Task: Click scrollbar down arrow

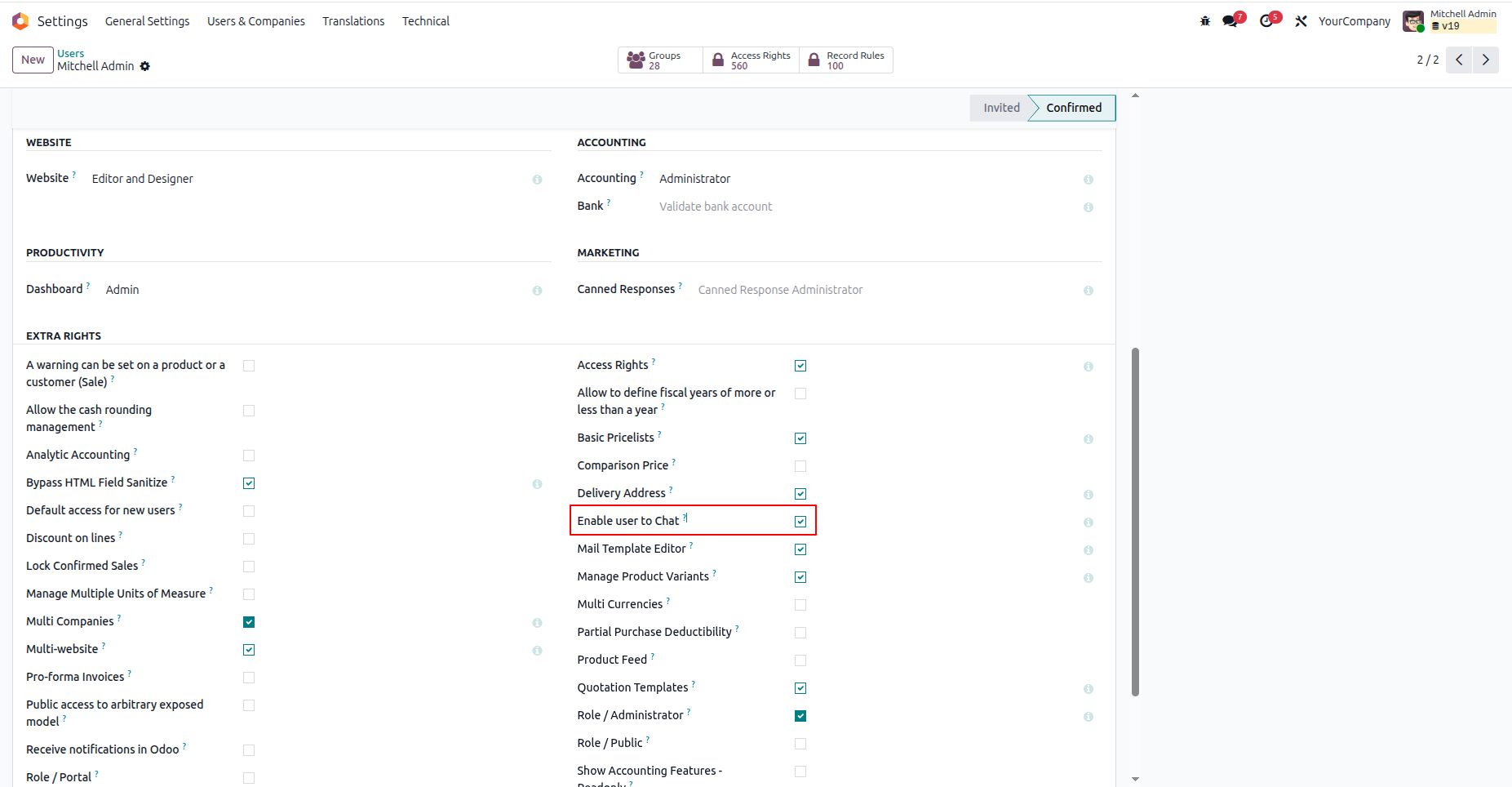Action: (1135, 780)
